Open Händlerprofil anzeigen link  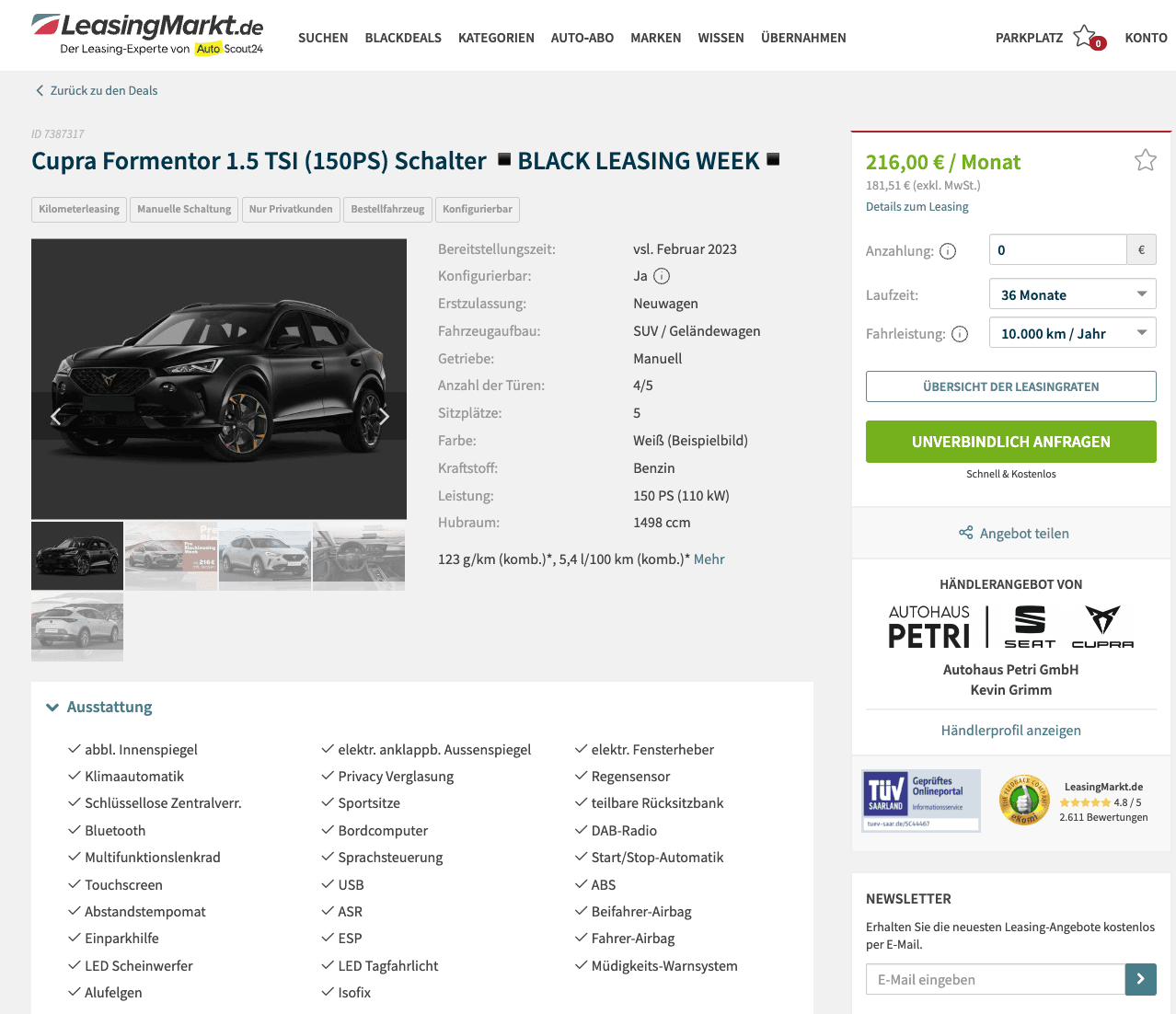point(1010,730)
